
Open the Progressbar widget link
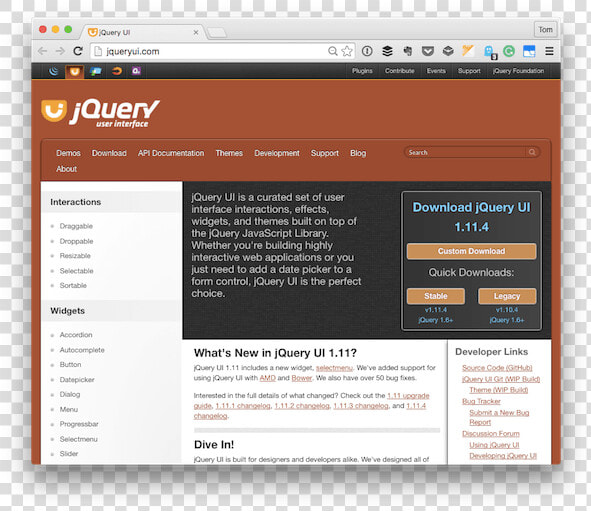tap(79, 424)
